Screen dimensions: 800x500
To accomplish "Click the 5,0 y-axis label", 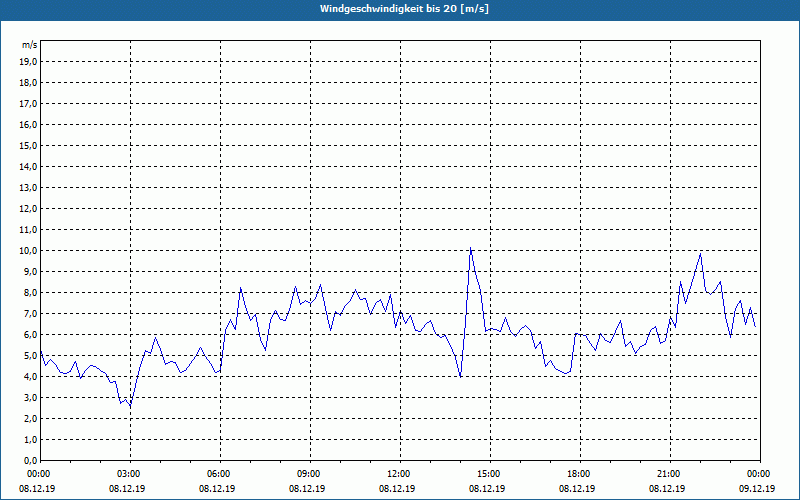I will click(x=31, y=356).
